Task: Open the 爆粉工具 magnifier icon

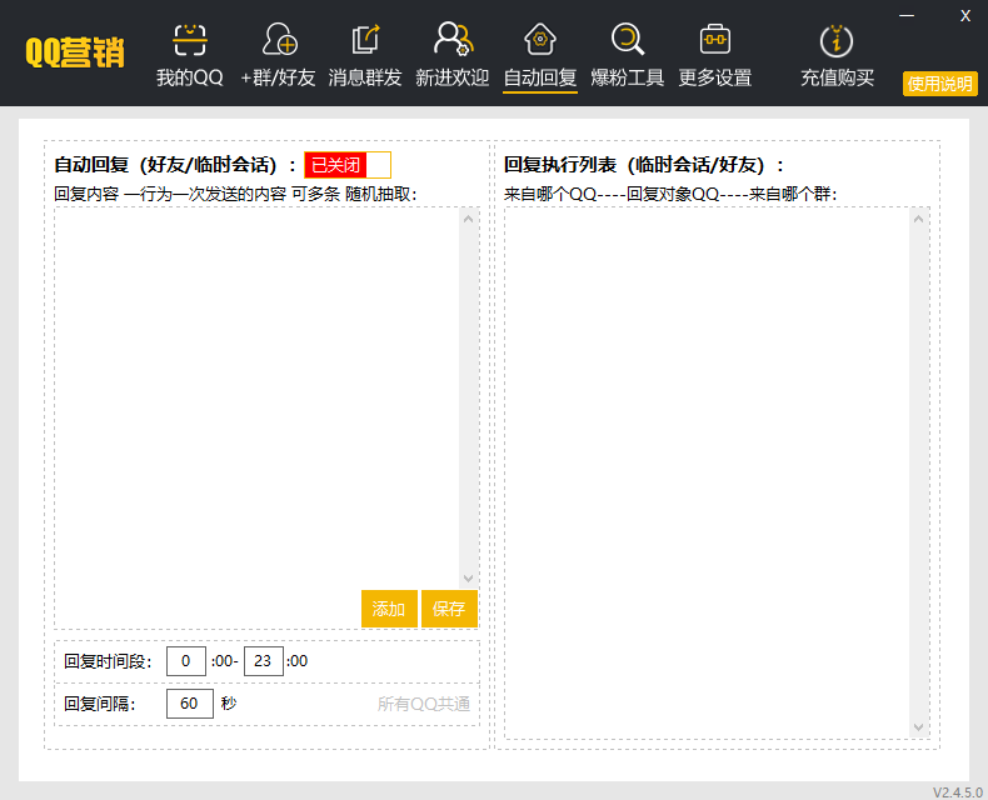Action: pos(628,39)
